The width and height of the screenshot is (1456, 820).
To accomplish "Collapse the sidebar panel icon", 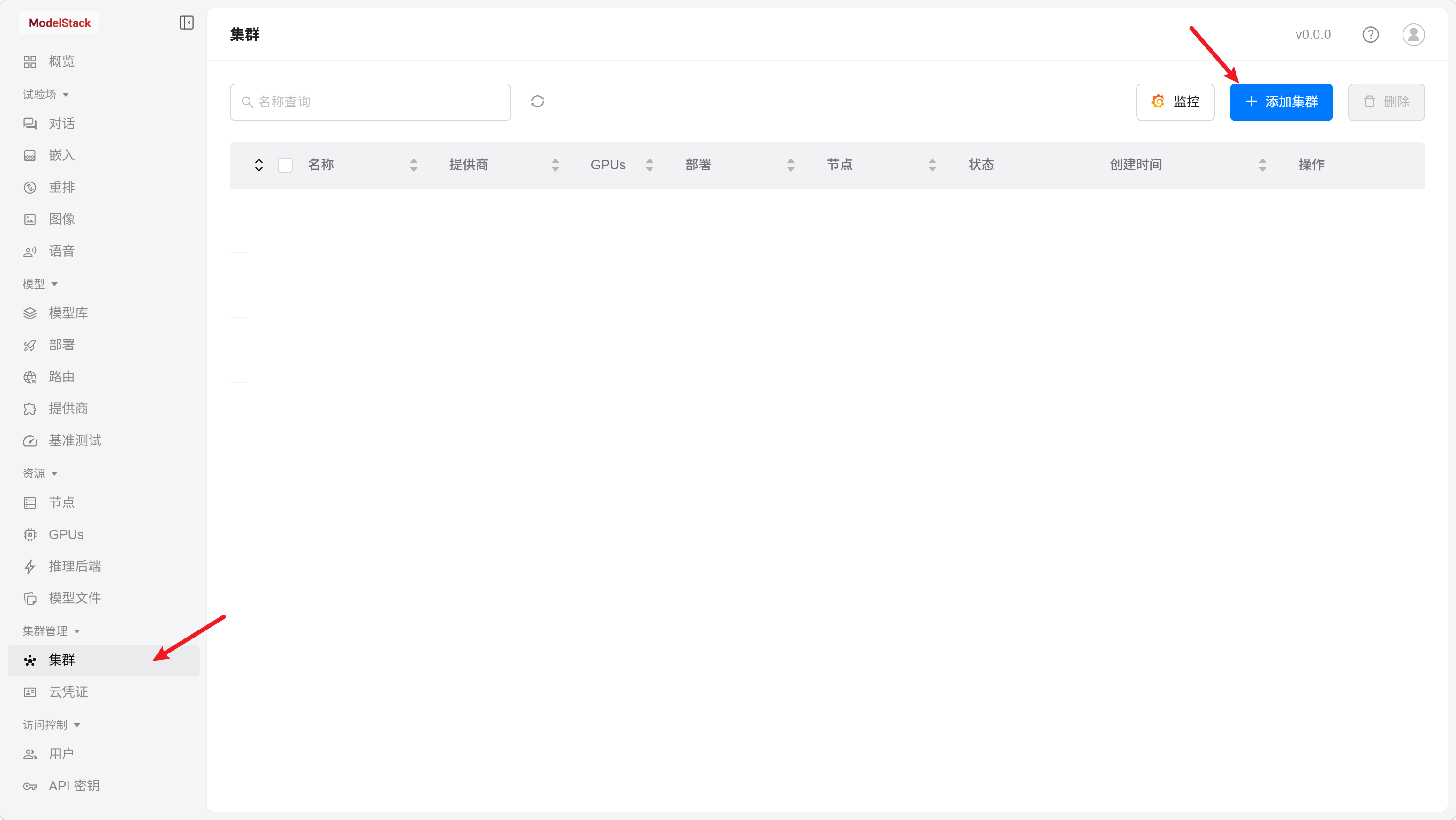I will (x=187, y=23).
